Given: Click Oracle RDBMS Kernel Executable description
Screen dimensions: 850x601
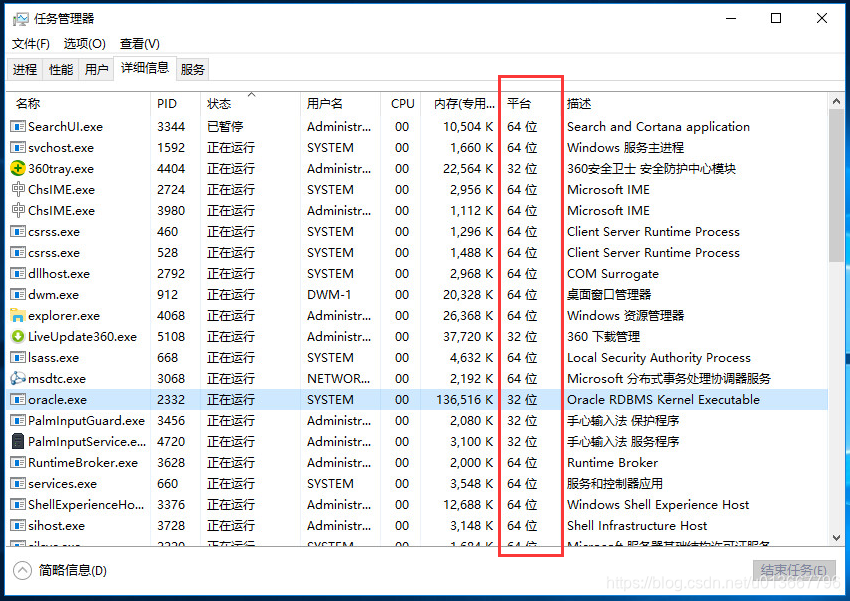Looking at the screenshot, I should pos(663,399).
